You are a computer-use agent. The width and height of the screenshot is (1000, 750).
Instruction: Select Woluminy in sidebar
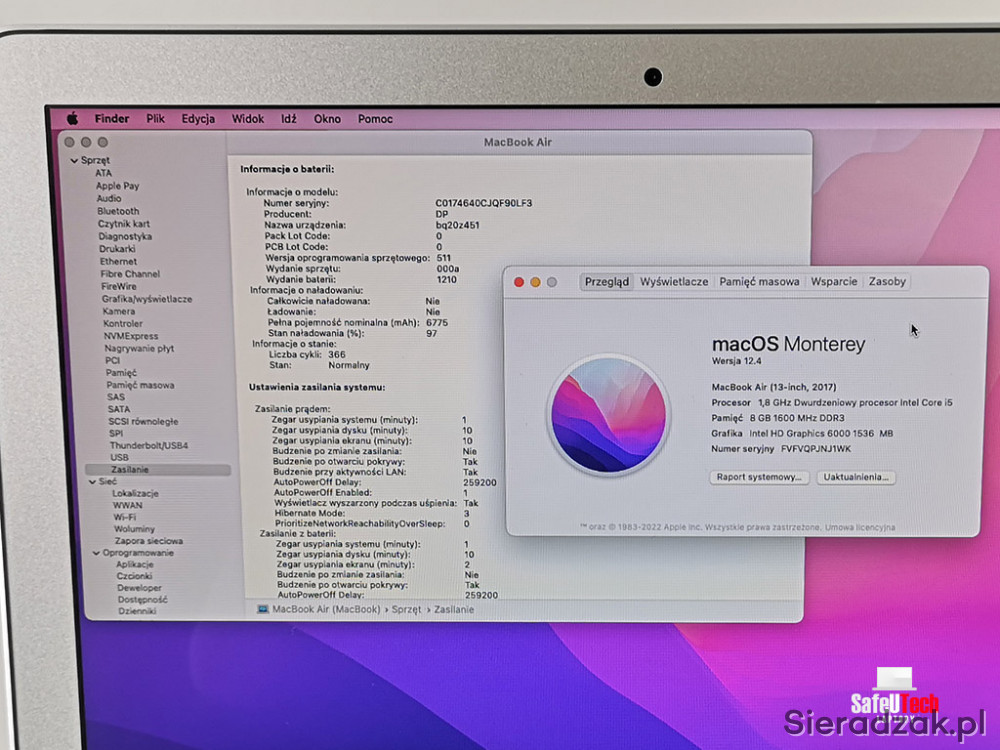click(135, 529)
